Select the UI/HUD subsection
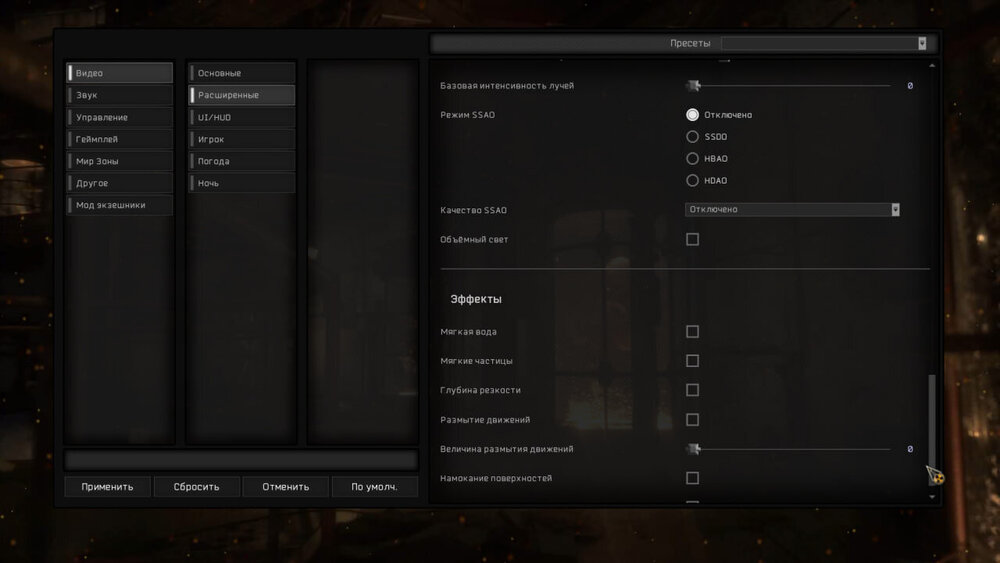Screen dimensions: 1000x563 tap(242, 117)
